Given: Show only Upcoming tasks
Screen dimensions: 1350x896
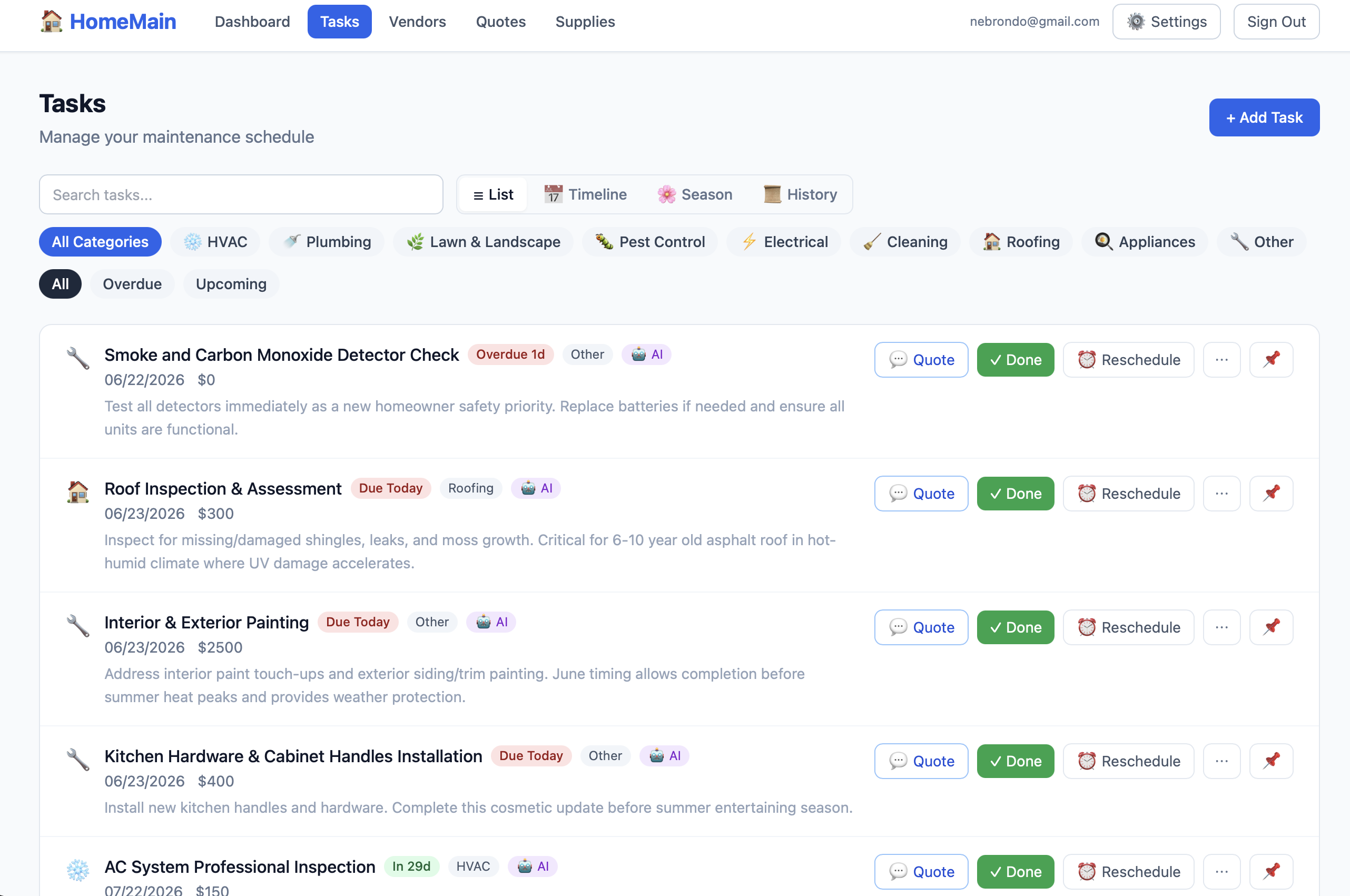Looking at the screenshot, I should [231, 284].
